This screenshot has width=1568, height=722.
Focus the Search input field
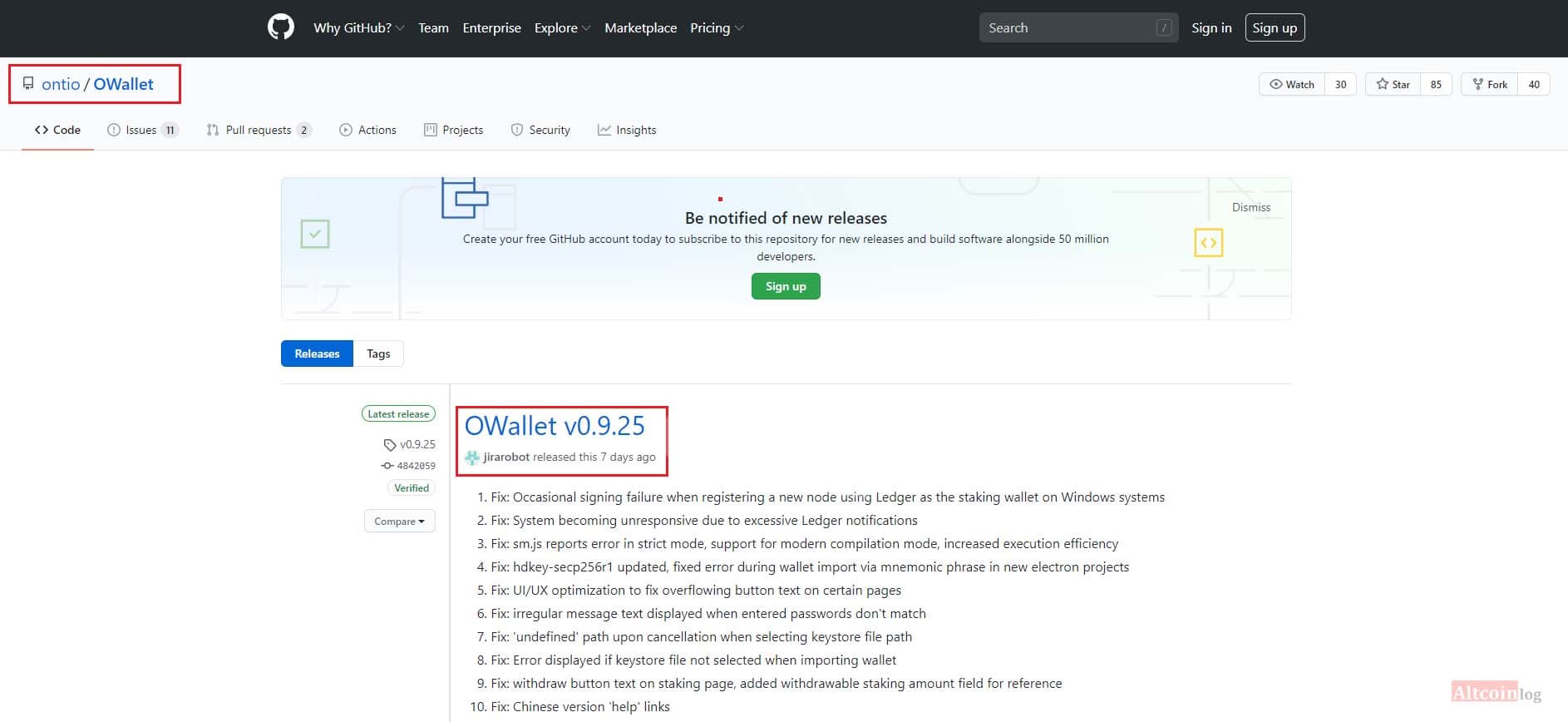coord(1078,27)
